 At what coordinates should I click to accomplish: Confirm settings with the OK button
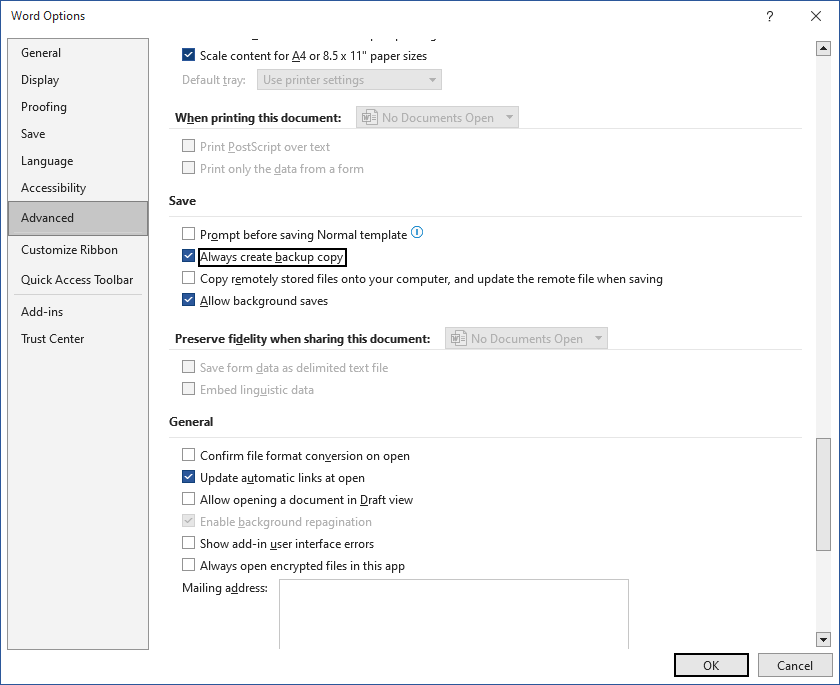tap(711, 665)
